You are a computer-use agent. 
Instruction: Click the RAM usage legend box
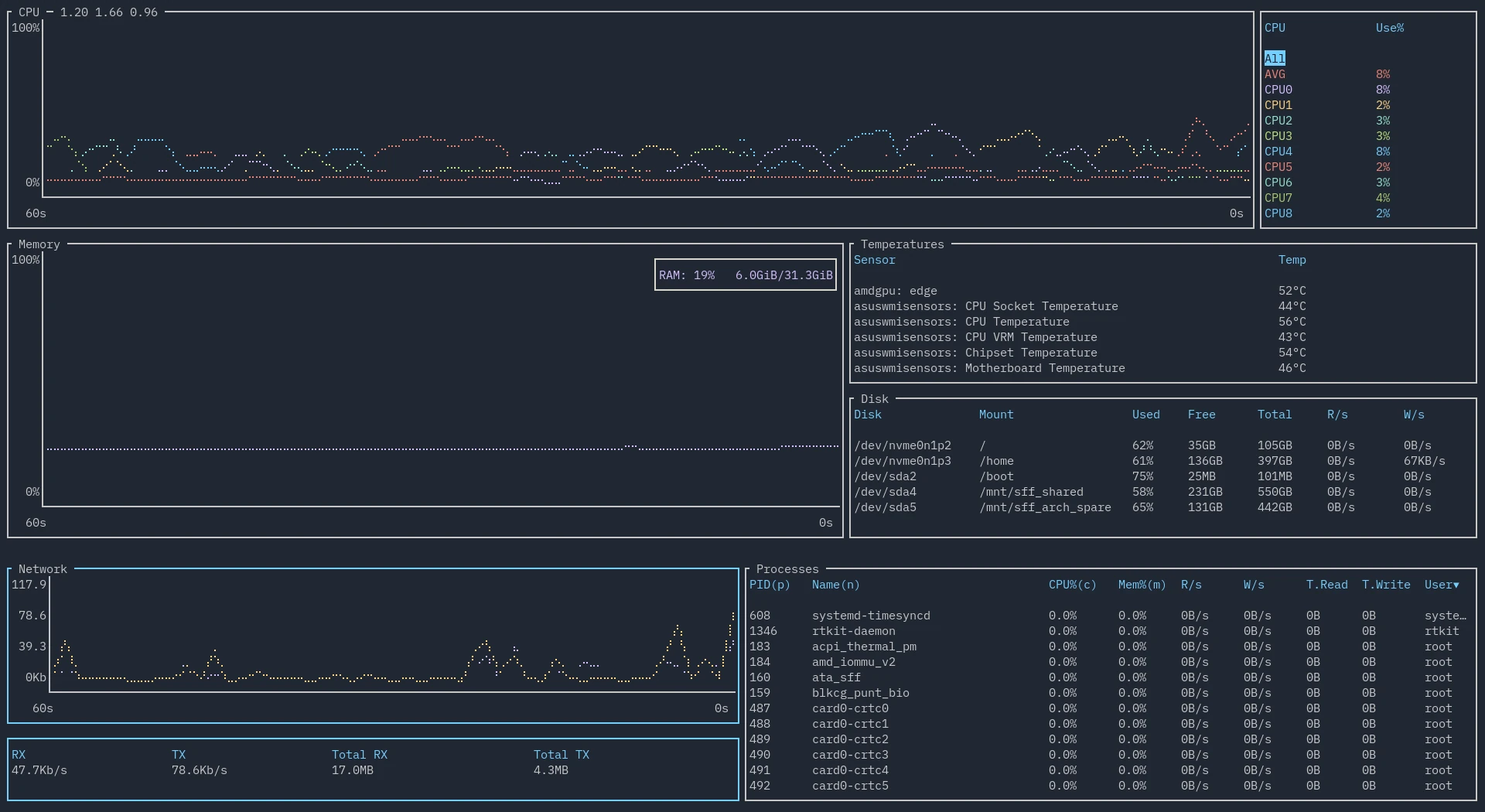[746, 275]
